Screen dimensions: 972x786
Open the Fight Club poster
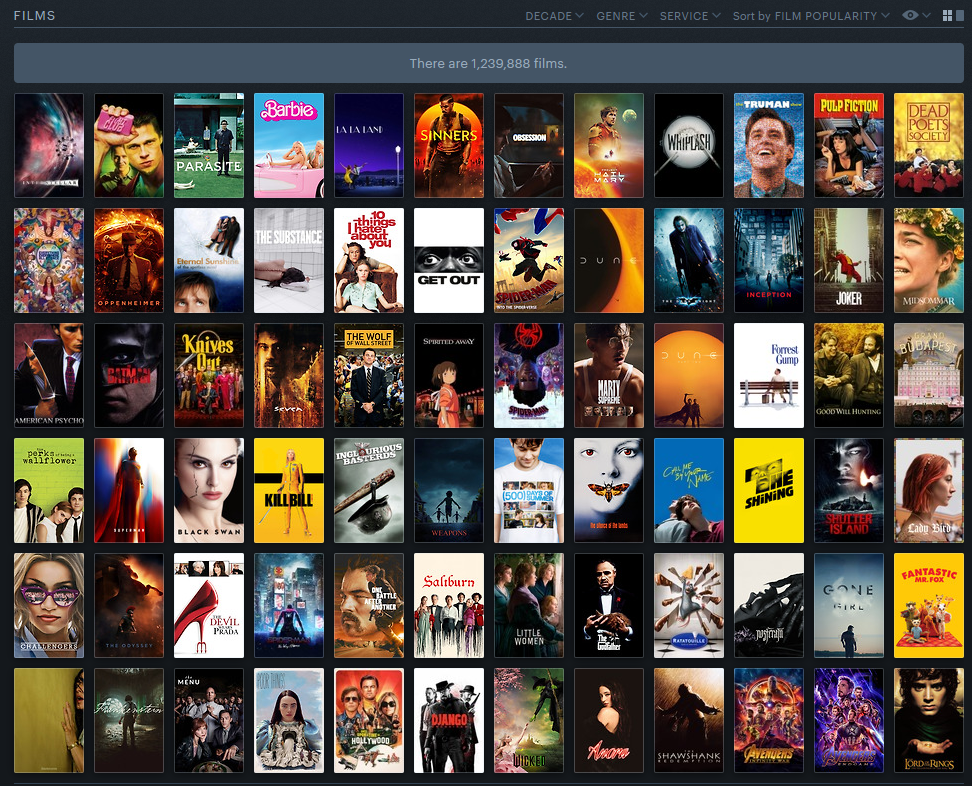click(x=129, y=146)
